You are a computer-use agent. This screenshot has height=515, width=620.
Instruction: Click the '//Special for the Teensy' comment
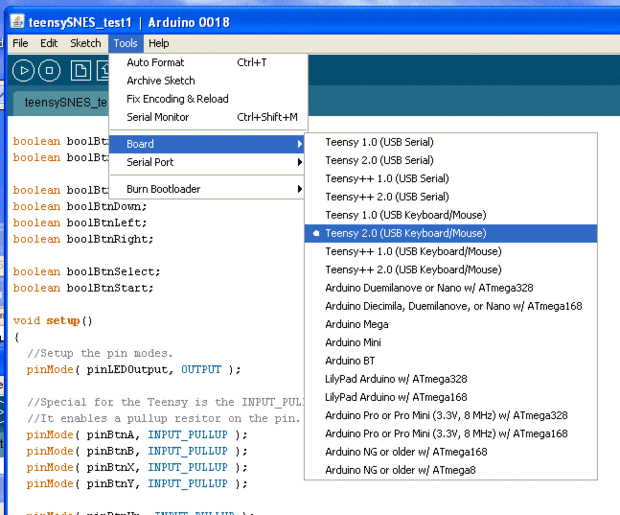165,402
